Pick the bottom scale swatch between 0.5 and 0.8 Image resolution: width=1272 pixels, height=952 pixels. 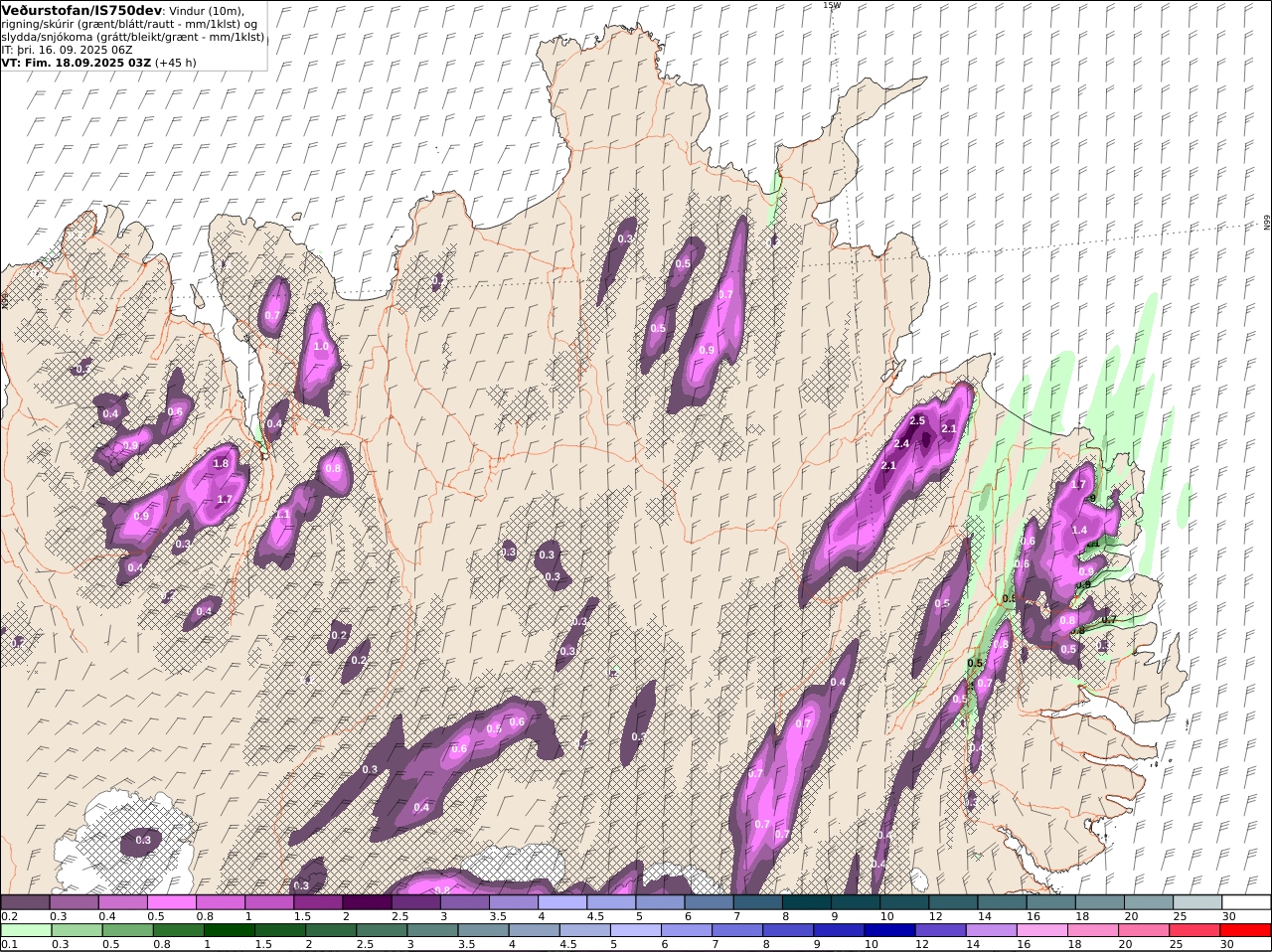(x=127, y=930)
